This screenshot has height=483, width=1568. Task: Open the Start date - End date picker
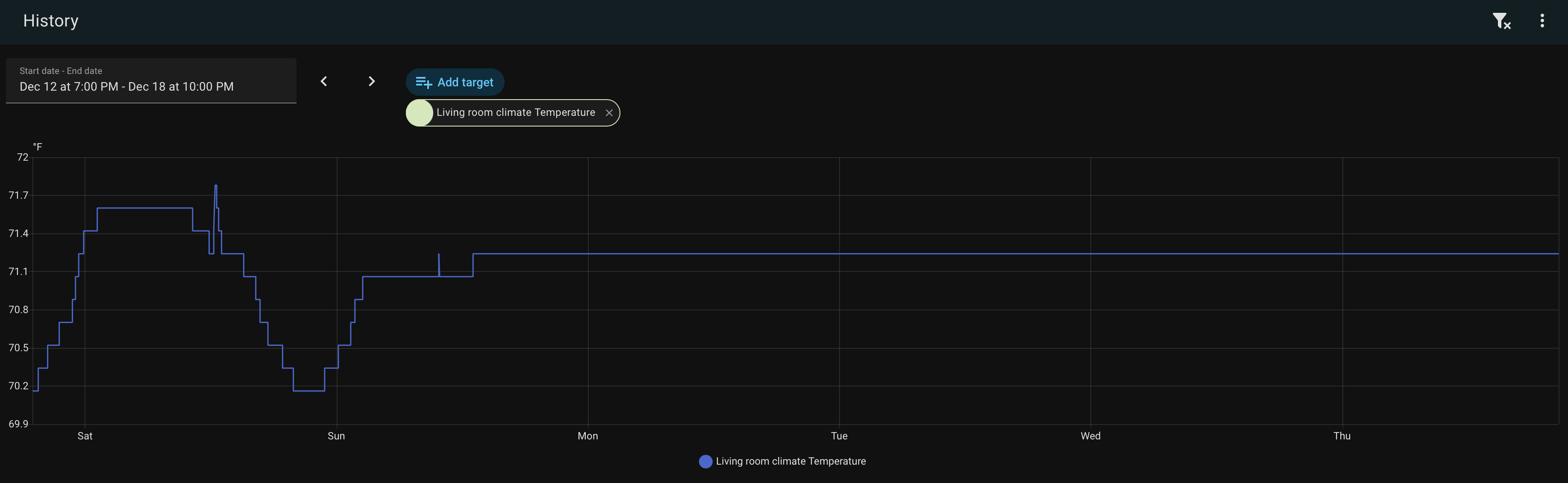(151, 81)
